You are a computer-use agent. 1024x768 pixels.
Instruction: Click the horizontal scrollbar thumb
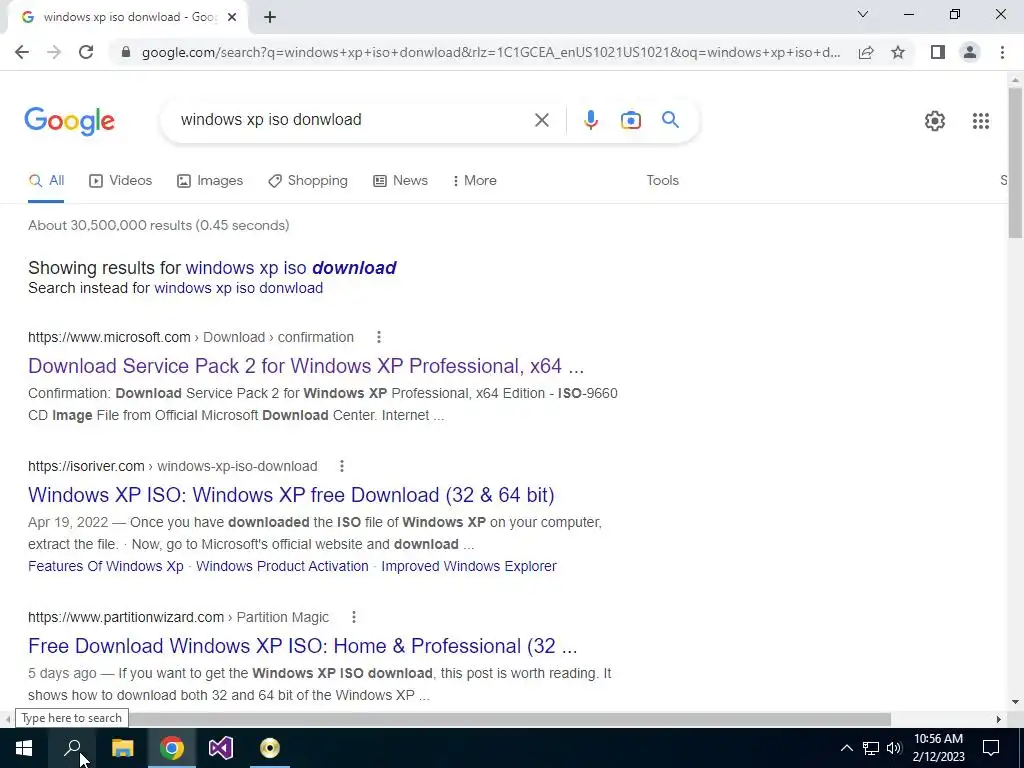(x=453, y=719)
